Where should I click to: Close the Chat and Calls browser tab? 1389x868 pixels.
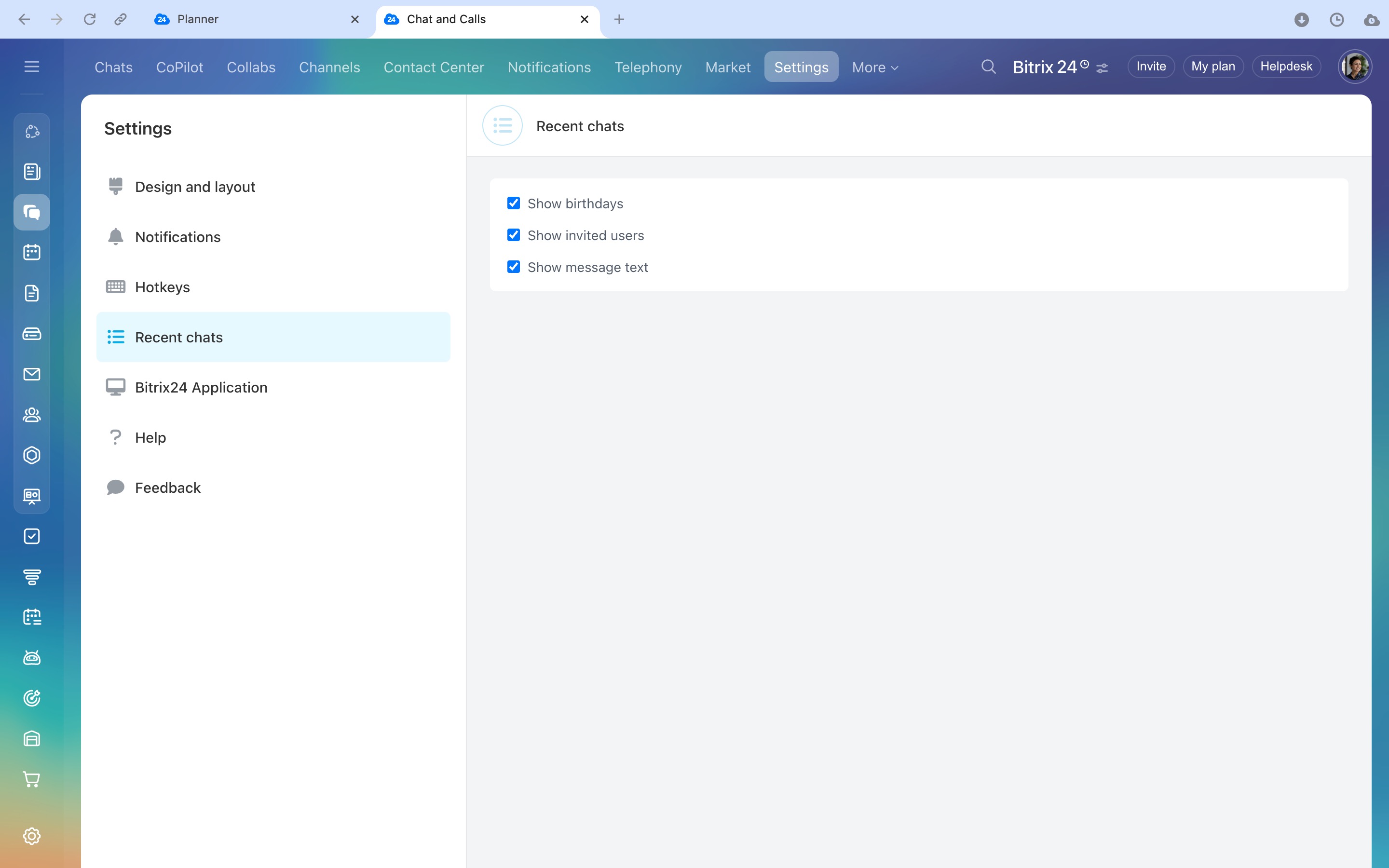click(x=585, y=19)
